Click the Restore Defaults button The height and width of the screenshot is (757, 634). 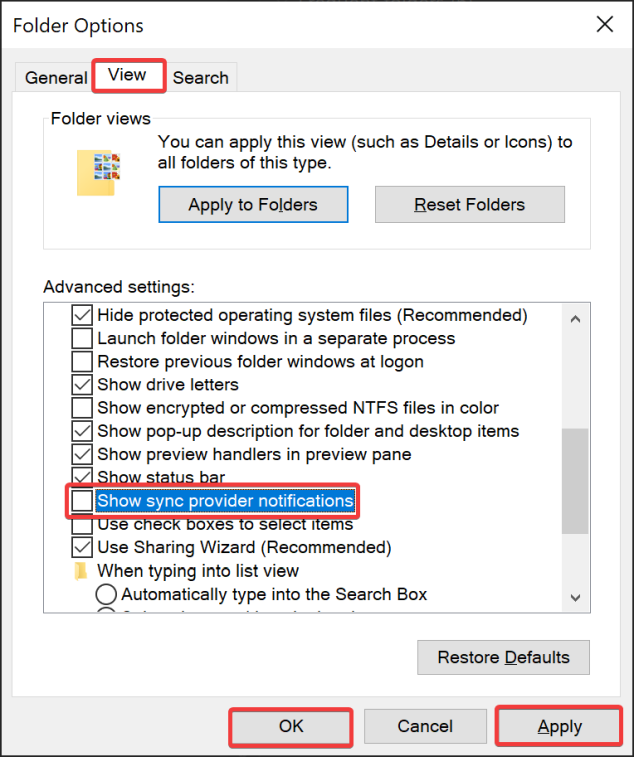[x=503, y=657]
